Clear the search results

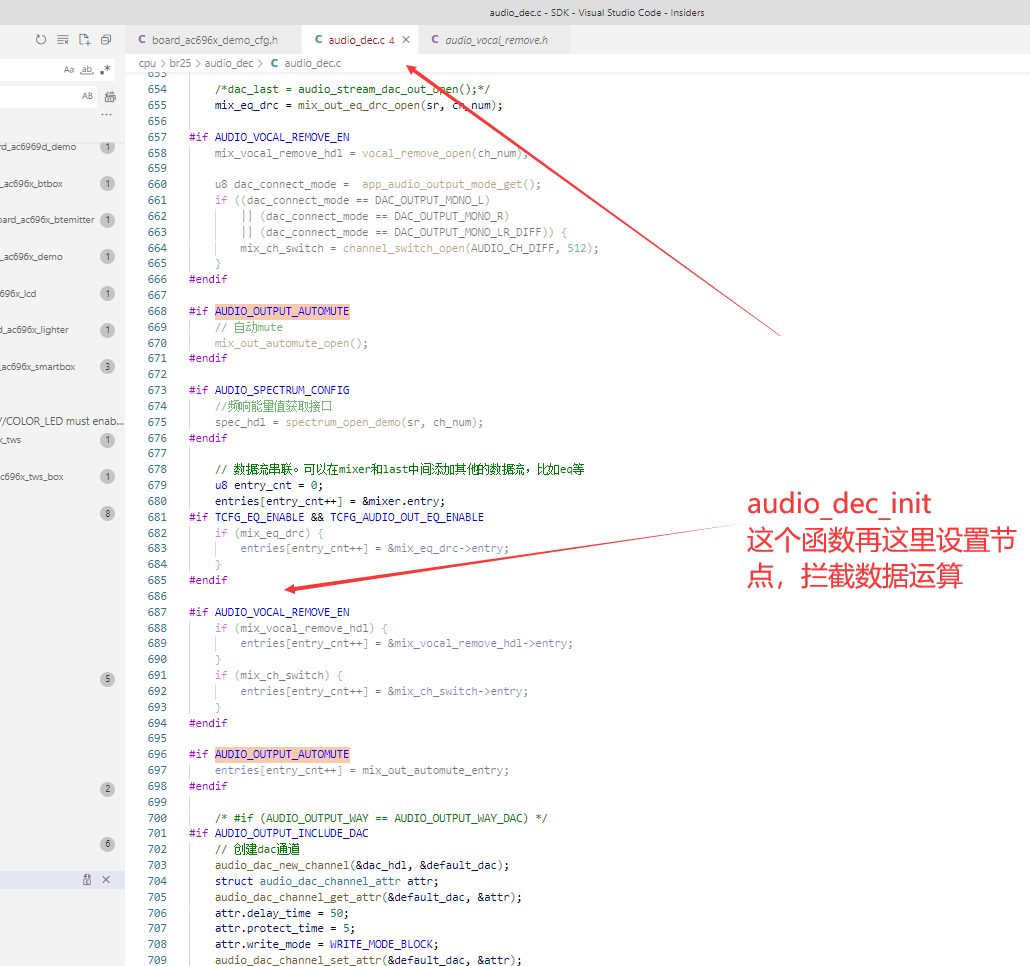(62, 39)
